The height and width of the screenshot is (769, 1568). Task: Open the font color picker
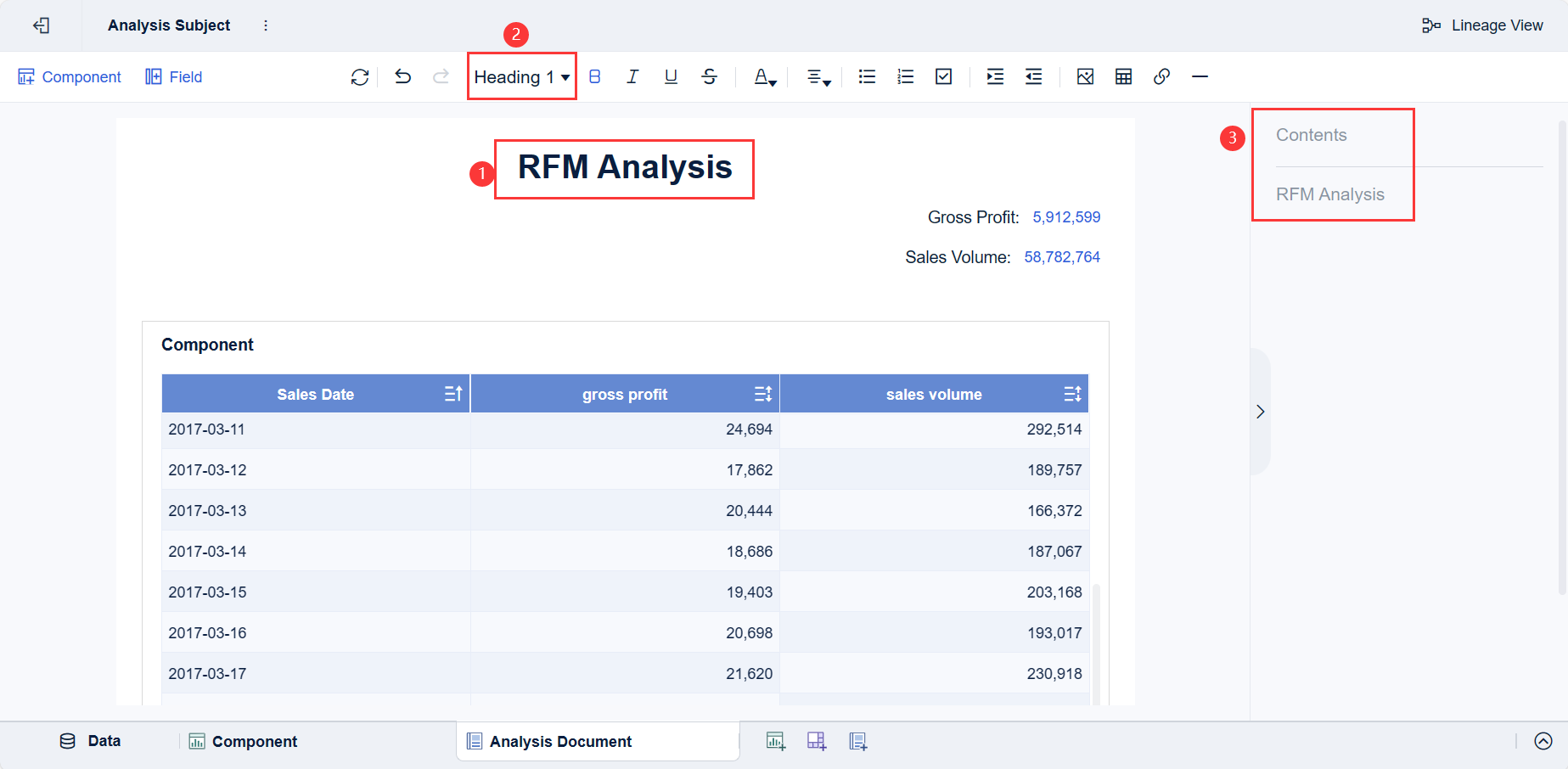[x=765, y=77]
